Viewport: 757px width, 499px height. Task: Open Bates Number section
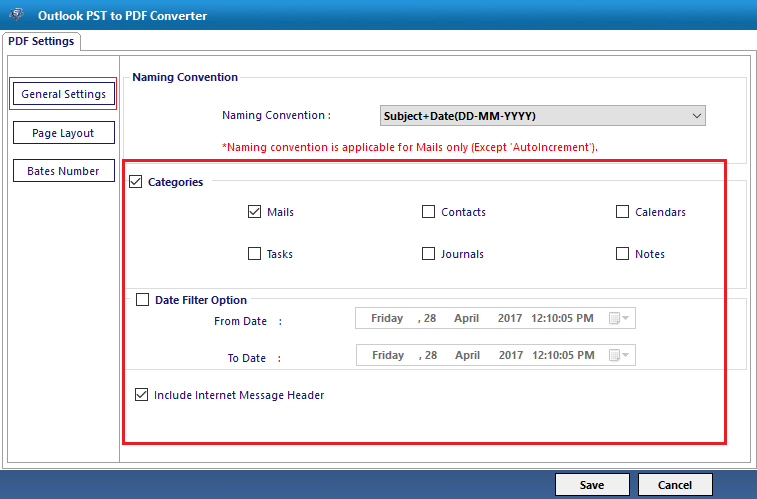tap(64, 171)
